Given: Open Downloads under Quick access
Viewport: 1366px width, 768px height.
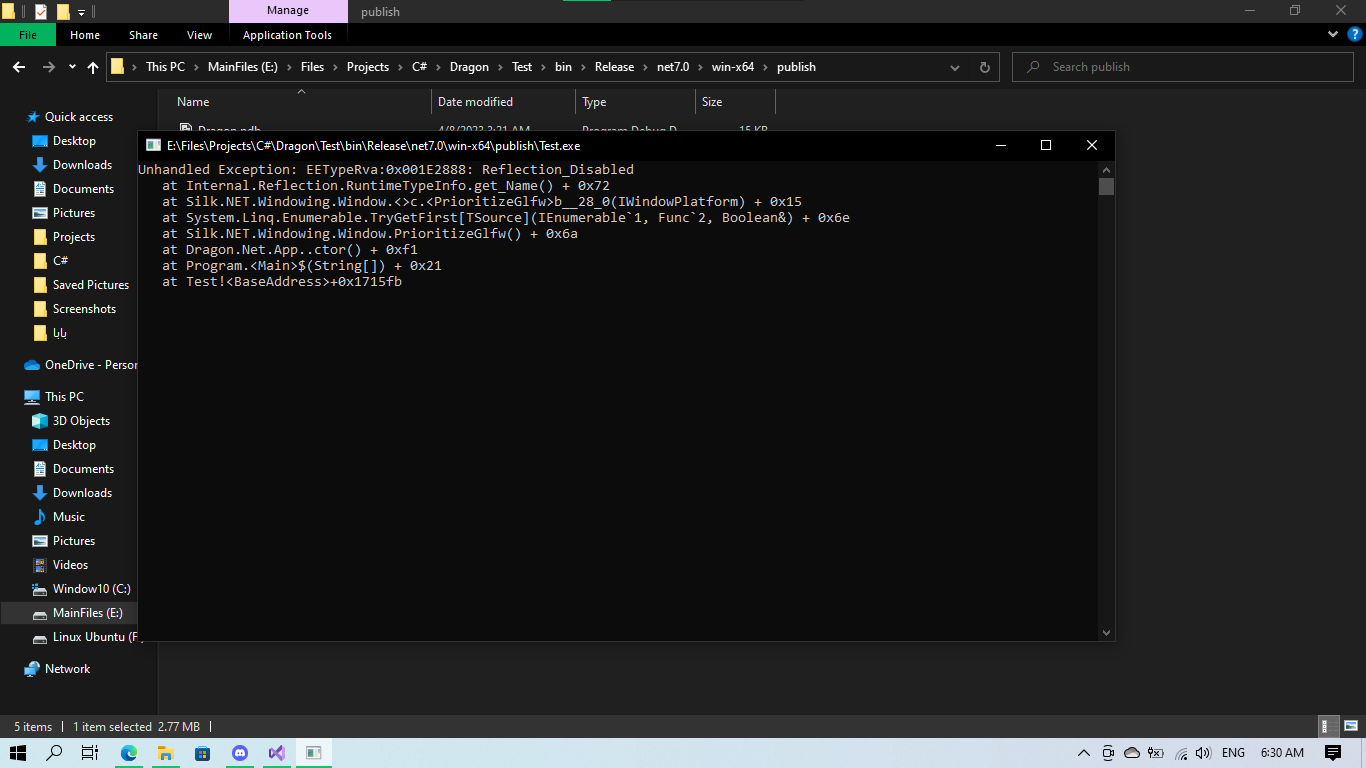Looking at the screenshot, I should pyautogui.click(x=82, y=165).
